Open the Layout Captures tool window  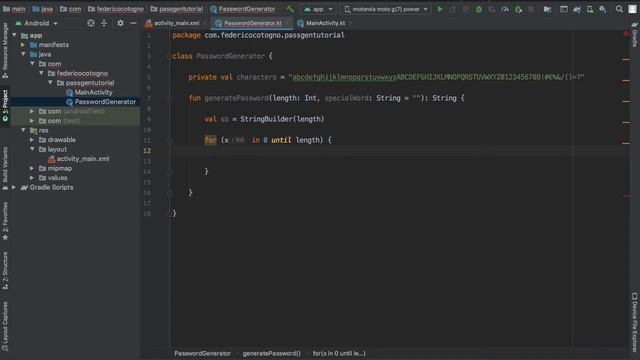coord(5,326)
